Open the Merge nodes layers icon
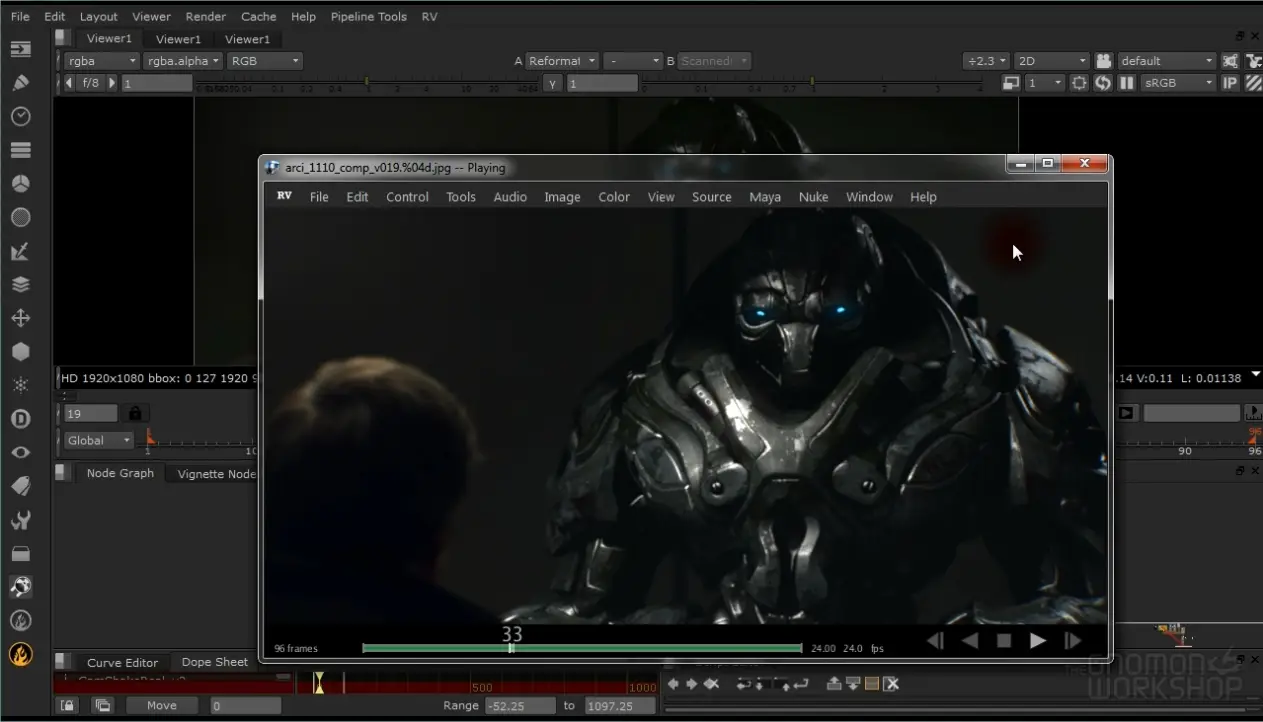1263x722 pixels. 20,285
